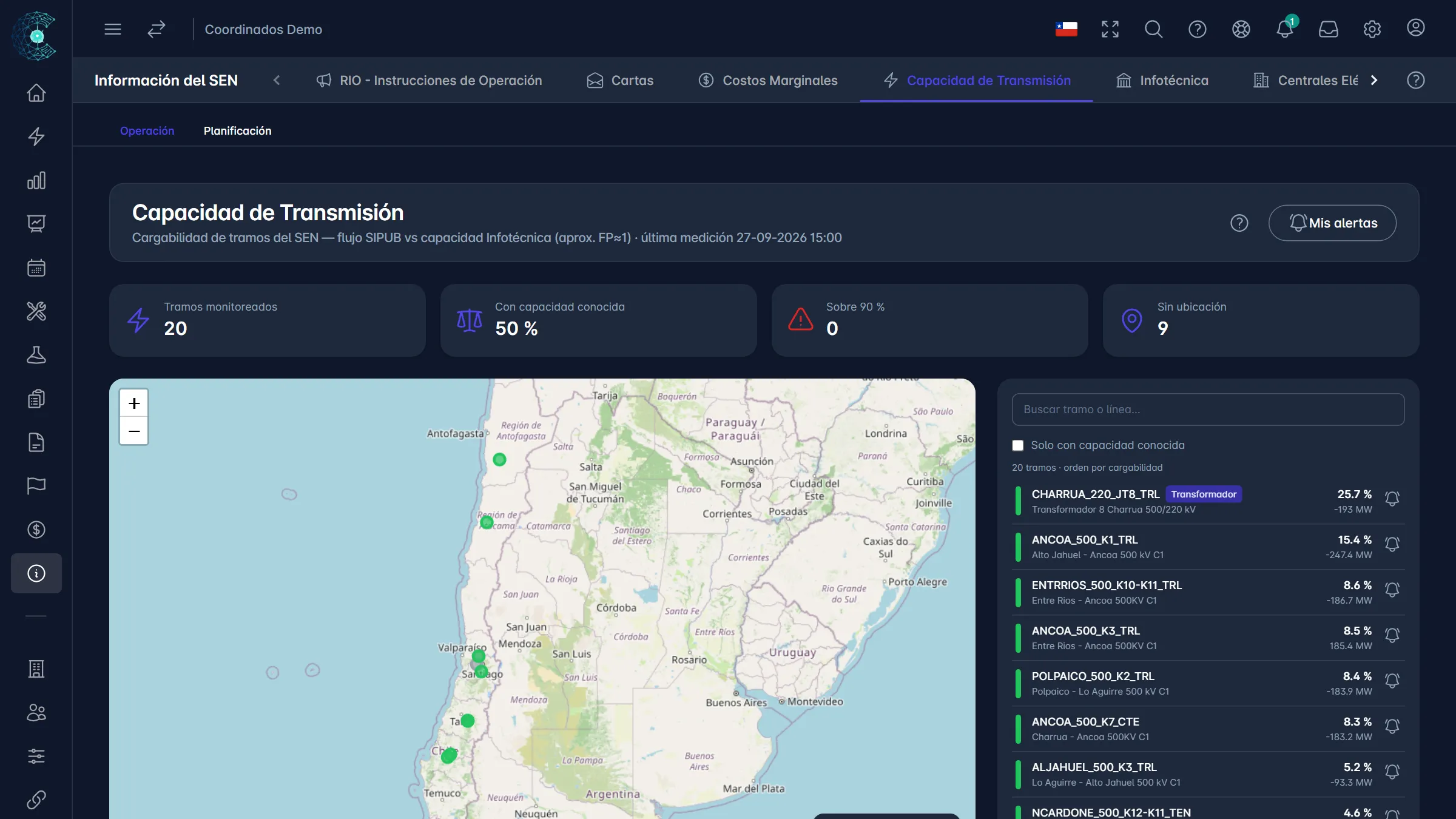
Task: Open the document file sidebar icon
Action: pos(36,442)
